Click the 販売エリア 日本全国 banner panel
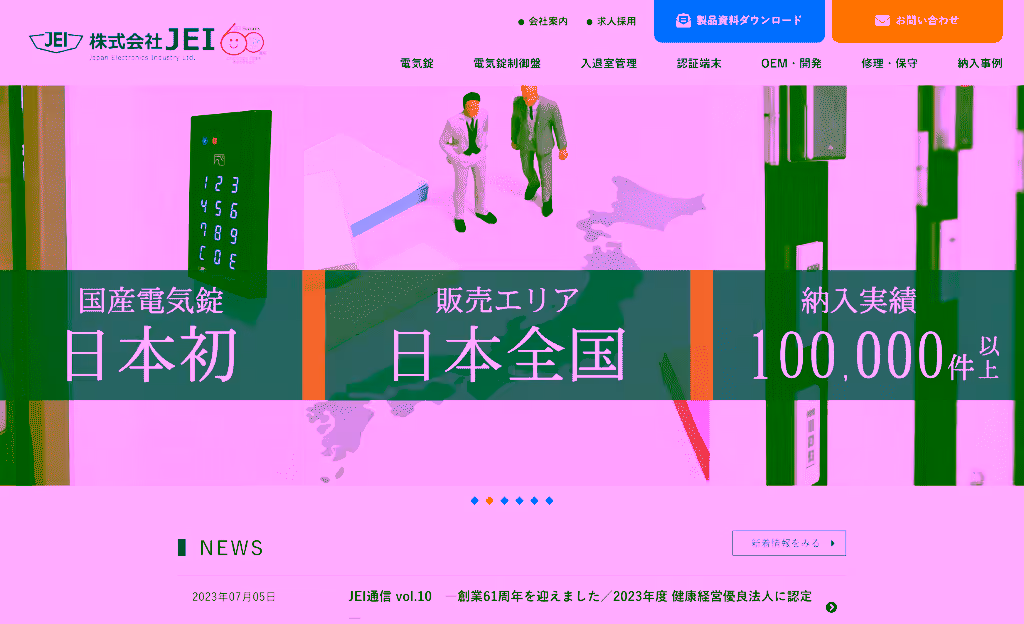The width and height of the screenshot is (1024, 624). (x=507, y=335)
